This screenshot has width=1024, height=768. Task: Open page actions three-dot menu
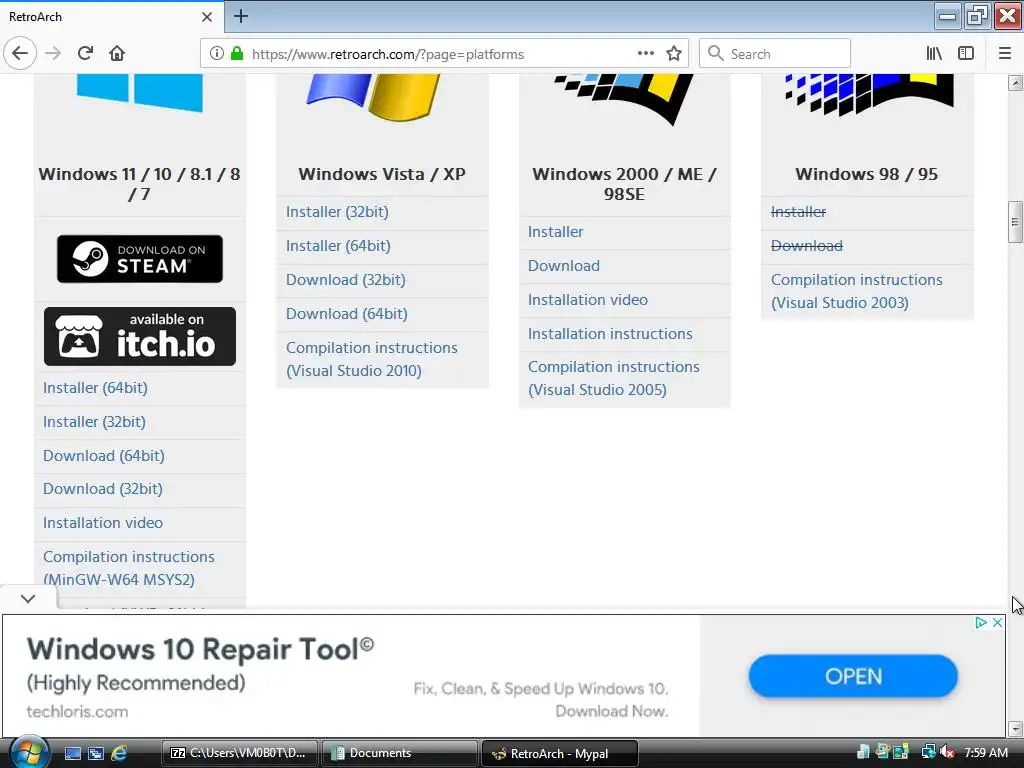[x=645, y=54]
